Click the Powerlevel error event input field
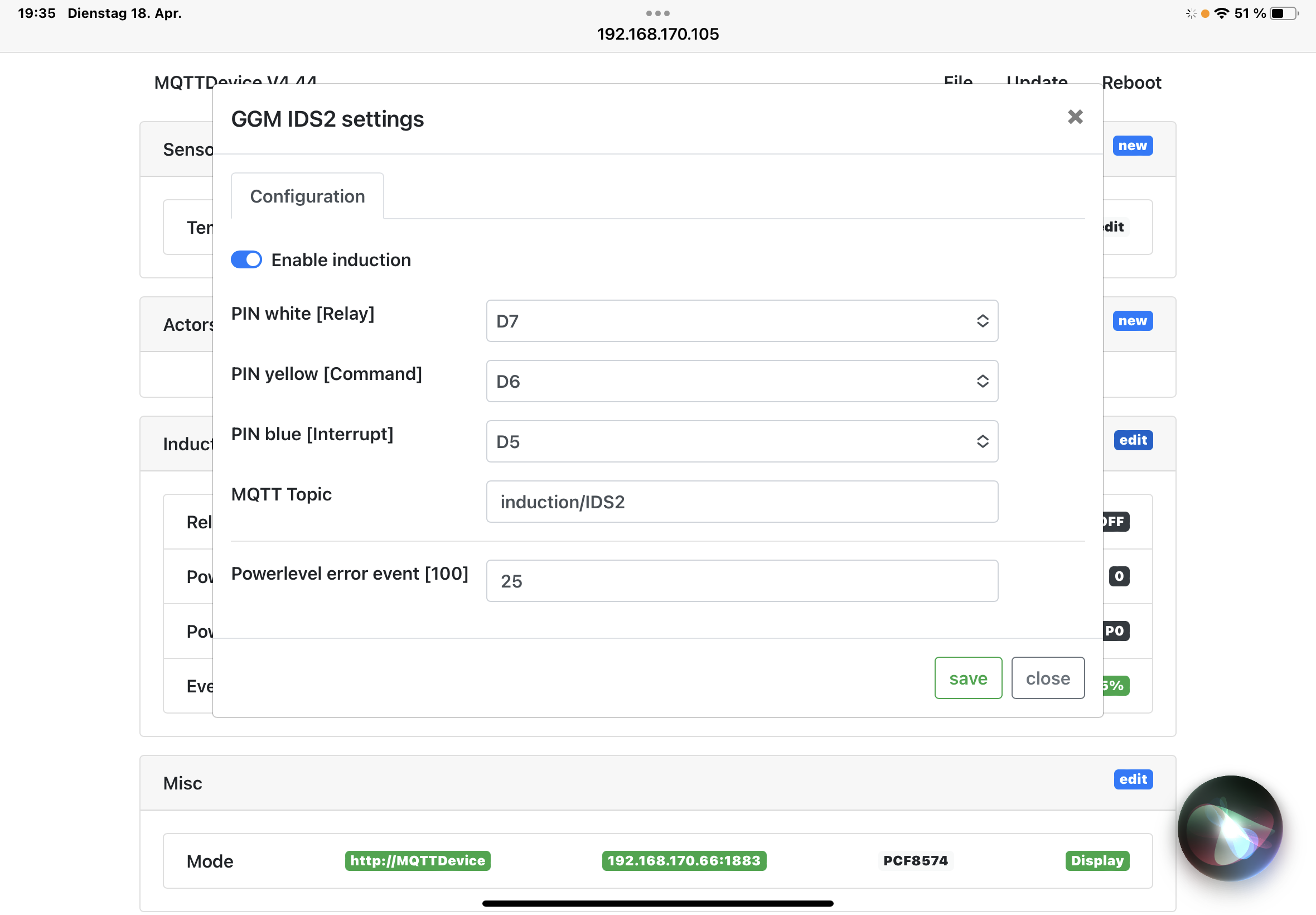Image resolution: width=1316 pixels, height=915 pixels. [741, 581]
